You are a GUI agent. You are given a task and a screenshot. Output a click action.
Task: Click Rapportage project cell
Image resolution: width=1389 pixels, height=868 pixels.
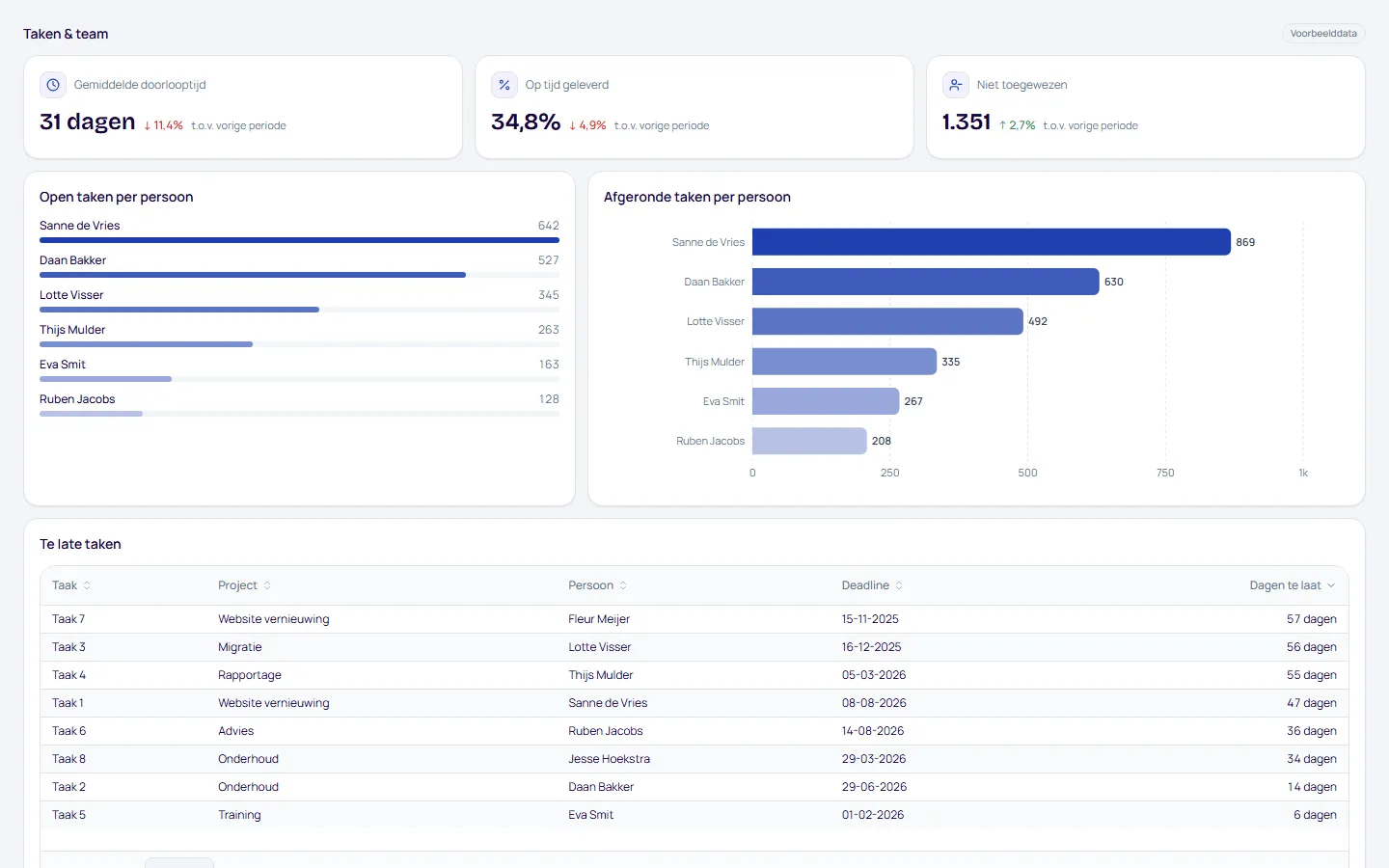coord(250,675)
